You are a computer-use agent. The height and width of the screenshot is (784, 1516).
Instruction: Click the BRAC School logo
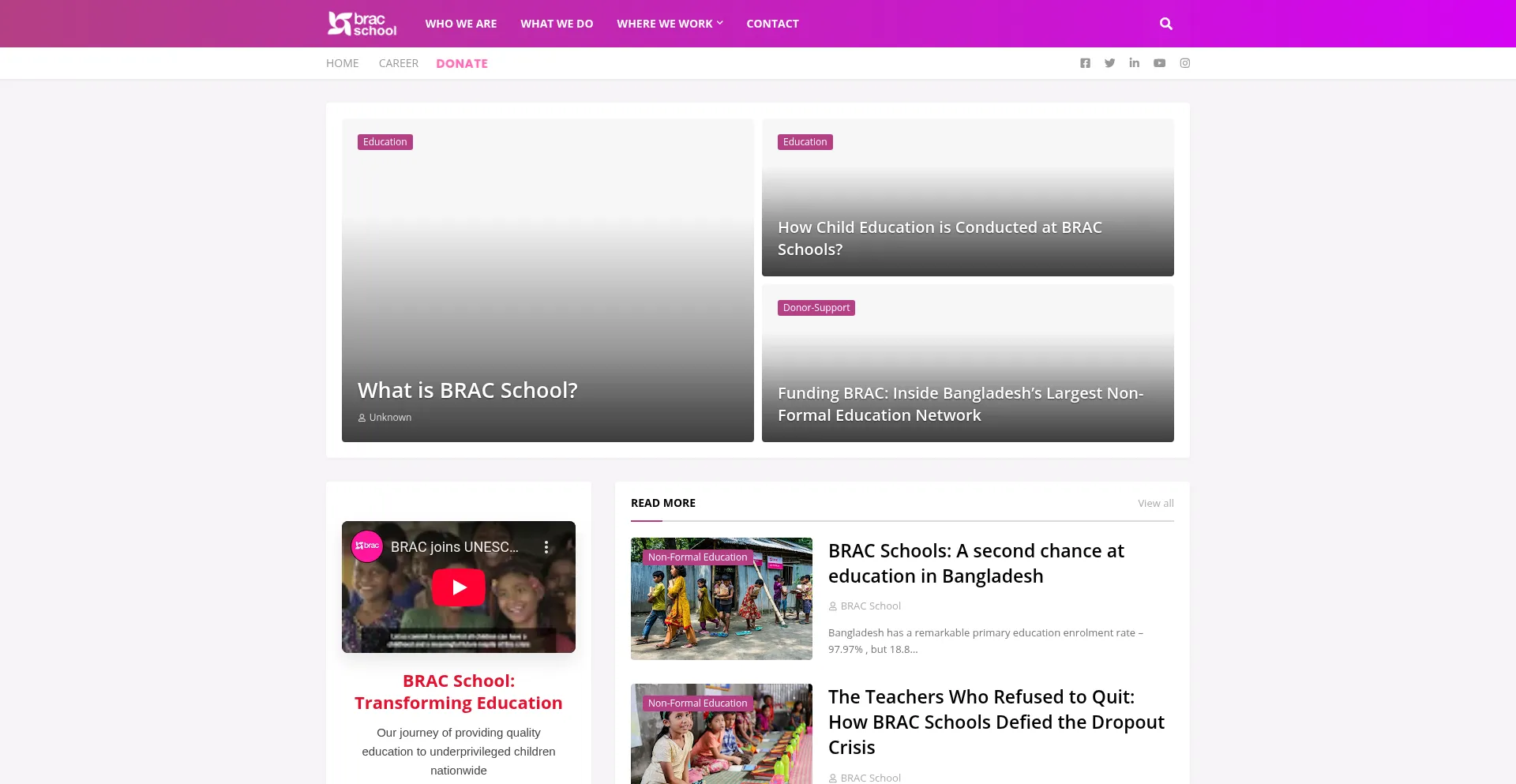362,24
